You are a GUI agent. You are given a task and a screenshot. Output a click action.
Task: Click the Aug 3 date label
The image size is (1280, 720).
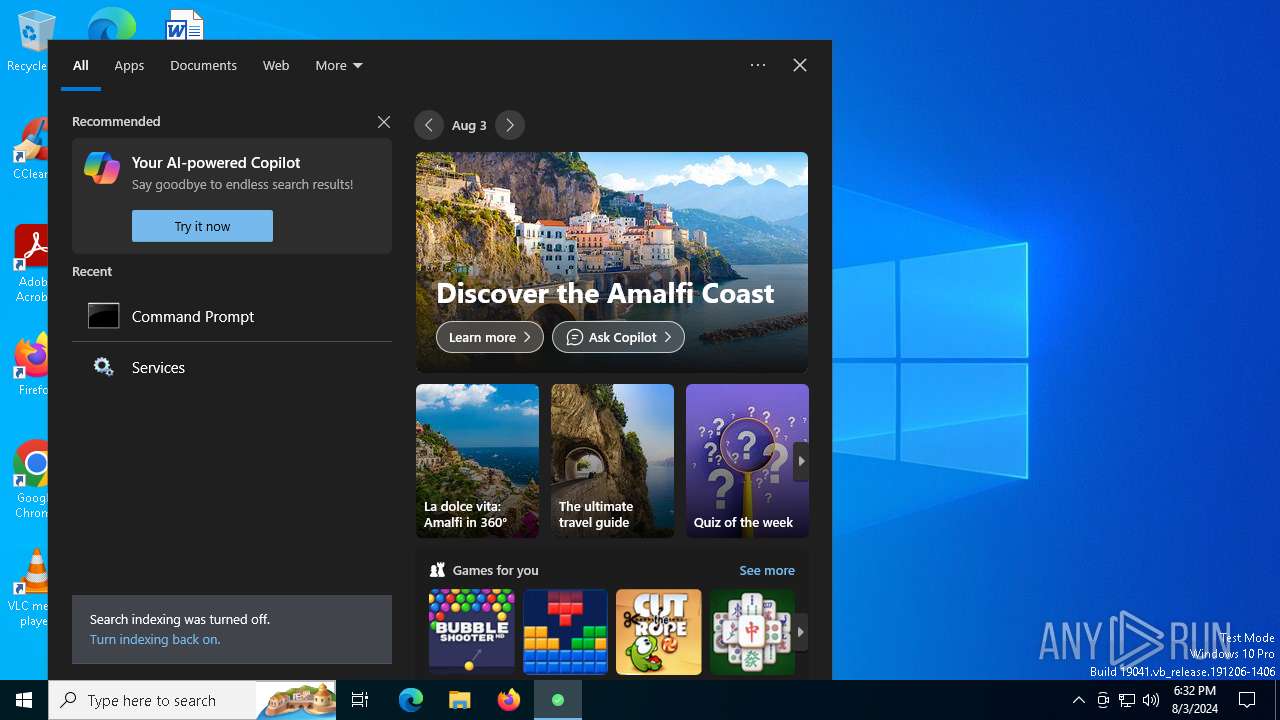pyautogui.click(x=469, y=125)
